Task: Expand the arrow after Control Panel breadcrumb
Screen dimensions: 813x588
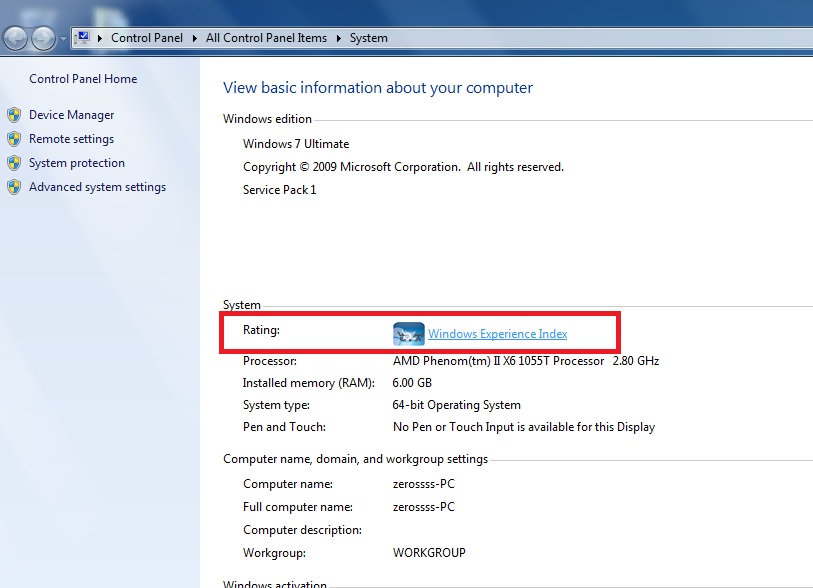Action: pos(195,38)
